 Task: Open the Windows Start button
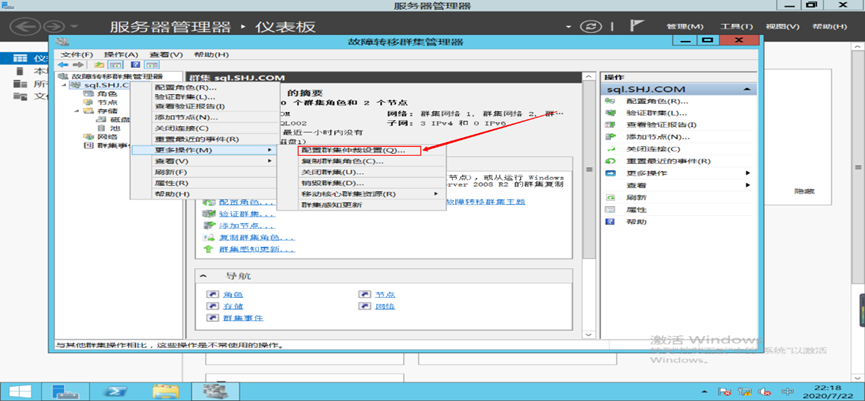(x=22, y=391)
